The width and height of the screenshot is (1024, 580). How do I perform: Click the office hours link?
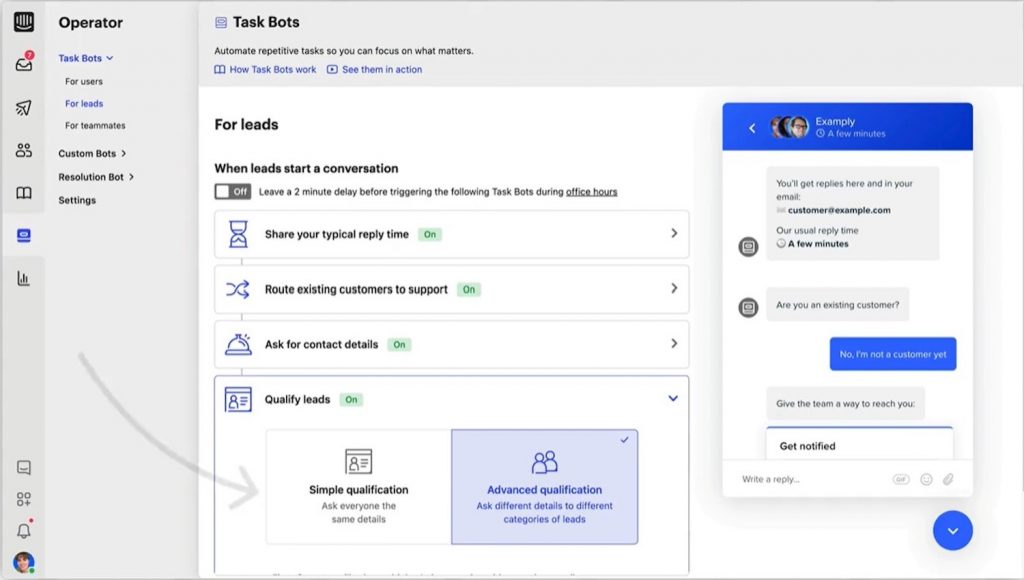tap(591, 190)
